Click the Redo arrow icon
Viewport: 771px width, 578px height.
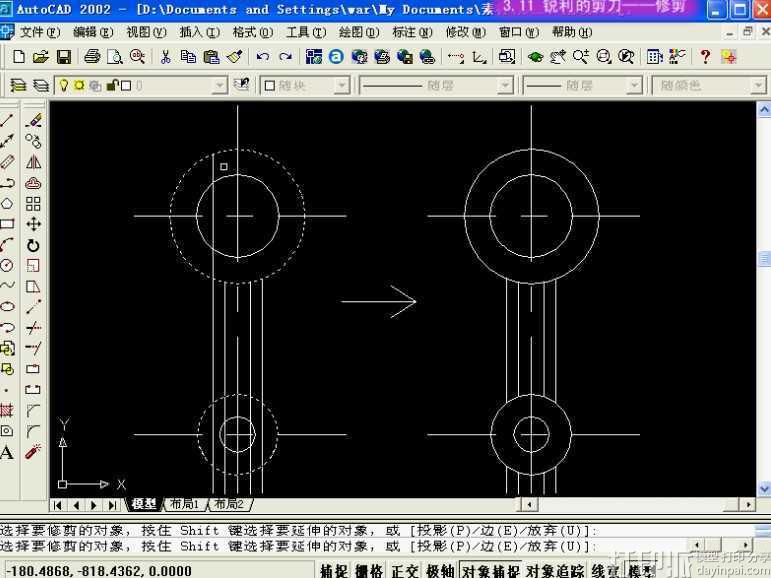pos(285,57)
